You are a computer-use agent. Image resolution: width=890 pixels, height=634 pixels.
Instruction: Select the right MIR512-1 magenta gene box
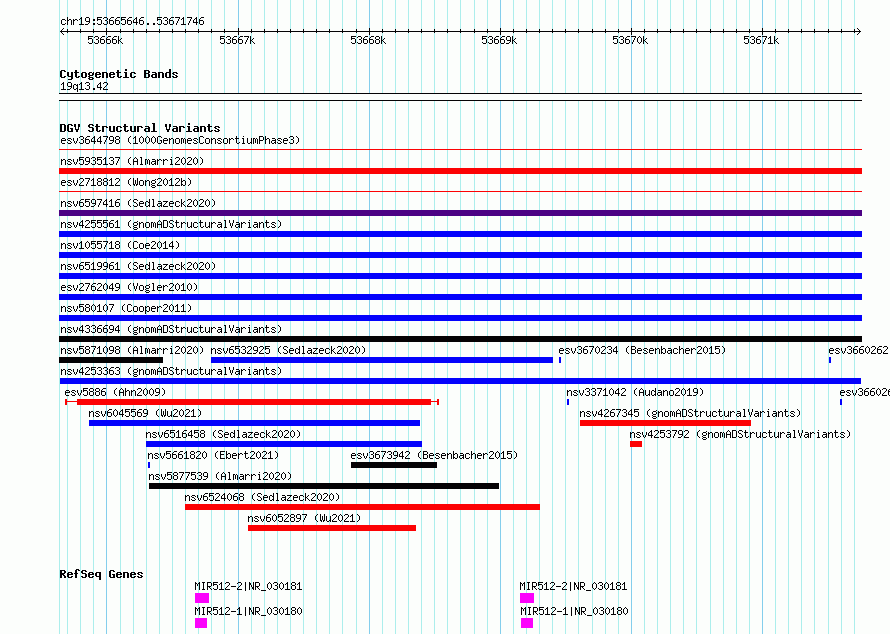pyautogui.click(x=527, y=623)
